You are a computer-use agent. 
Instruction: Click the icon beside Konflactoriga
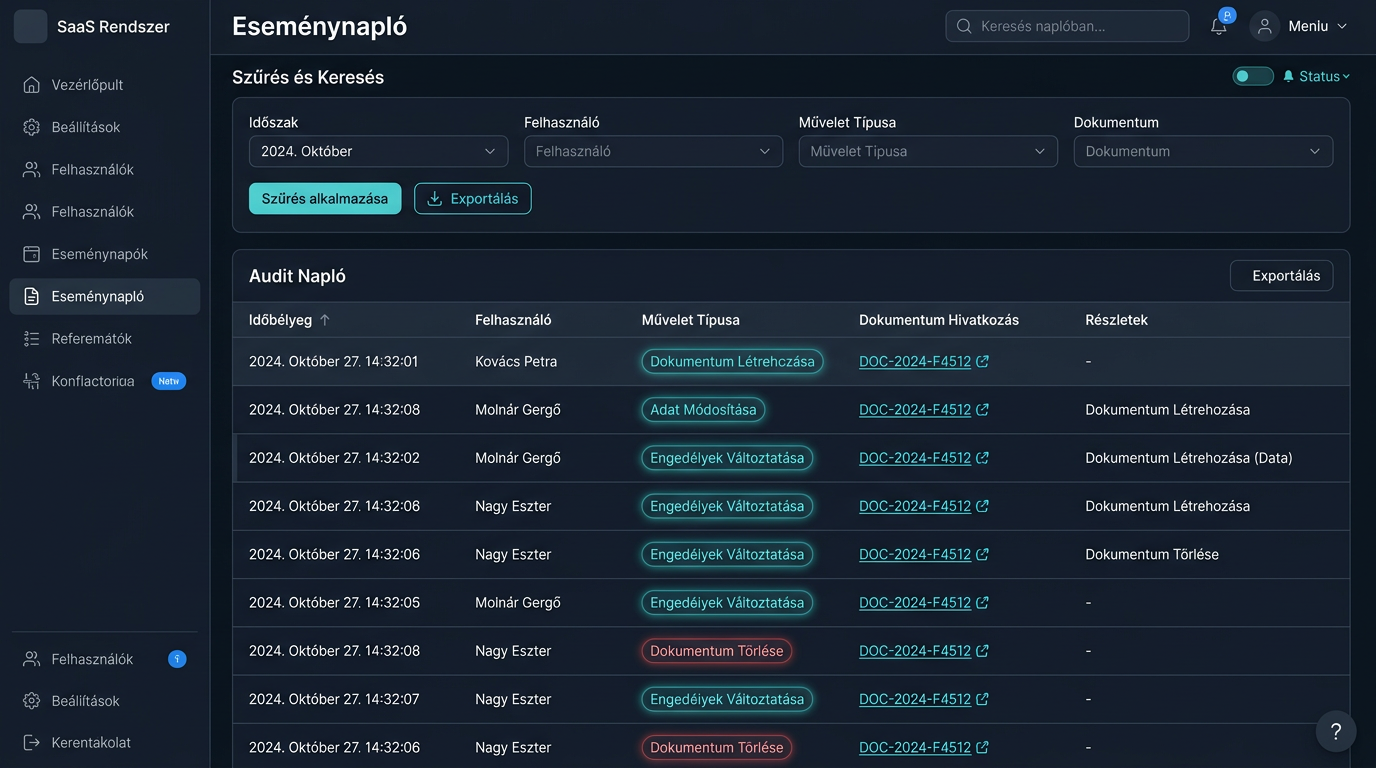pyautogui.click(x=32, y=381)
